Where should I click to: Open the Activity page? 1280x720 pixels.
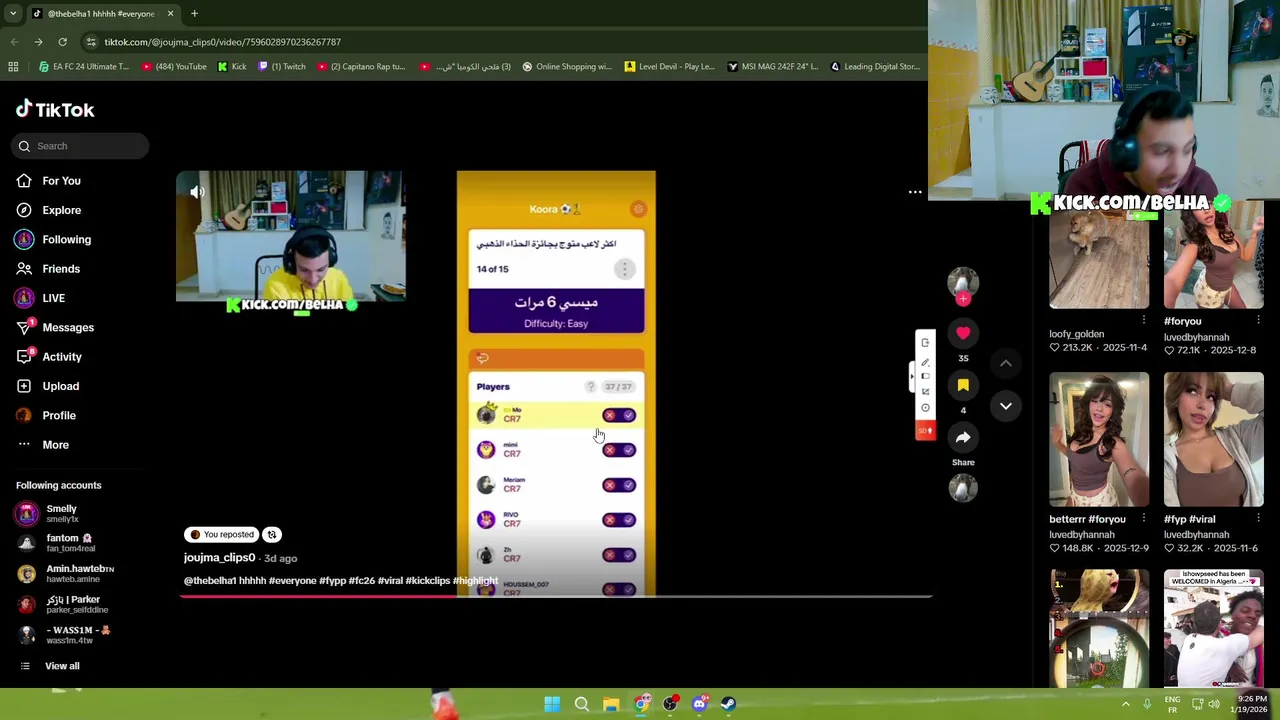(49, 357)
